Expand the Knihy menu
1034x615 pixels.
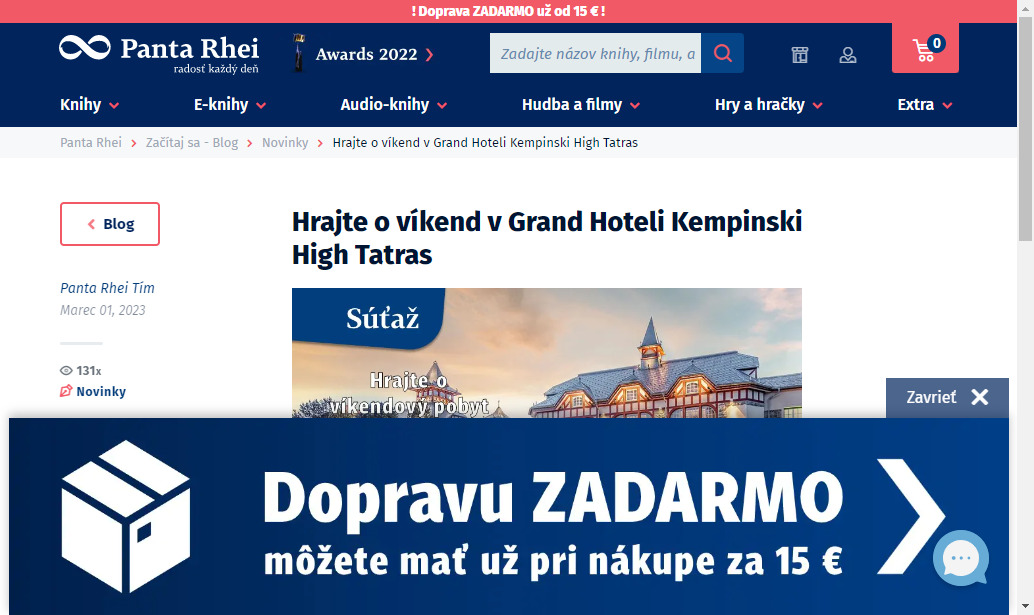(90, 105)
